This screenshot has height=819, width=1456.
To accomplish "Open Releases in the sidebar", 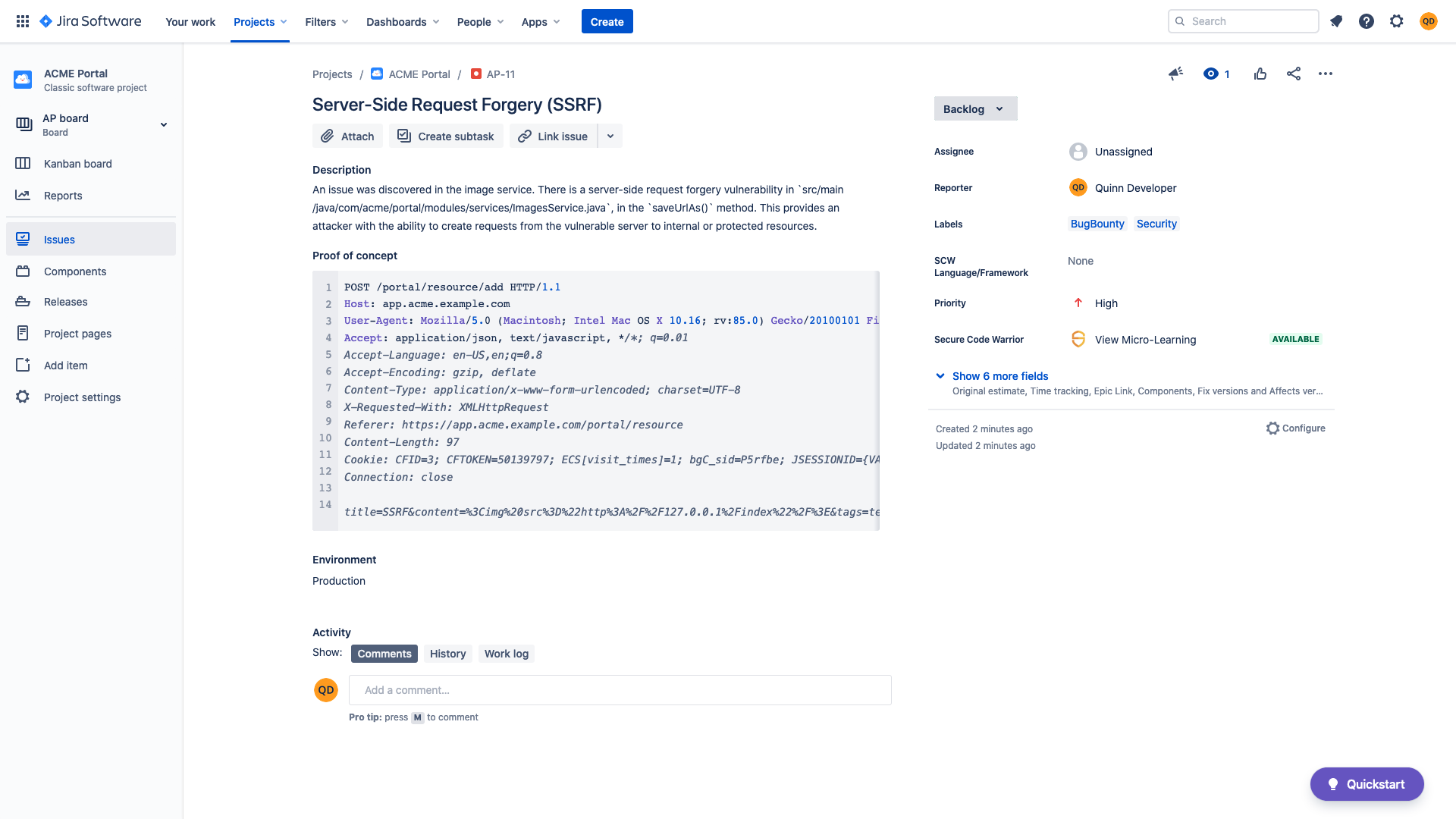I will click(x=91, y=302).
